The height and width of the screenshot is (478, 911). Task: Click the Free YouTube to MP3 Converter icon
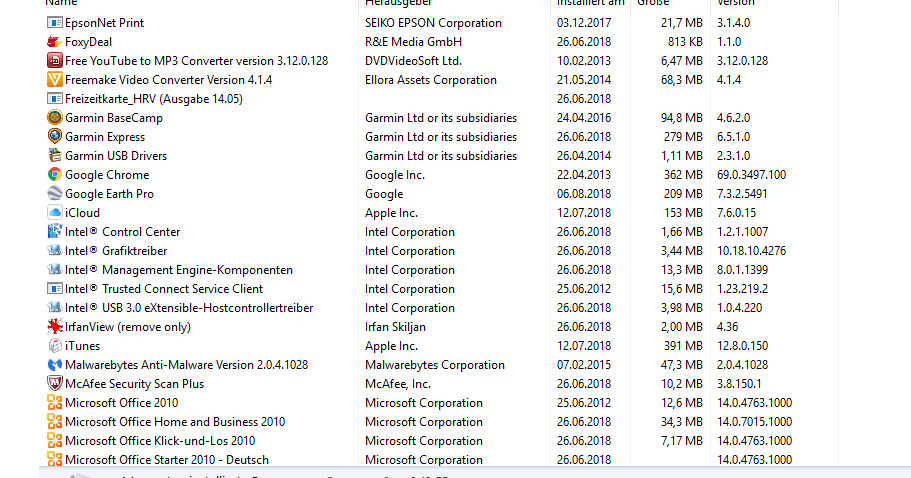tap(55, 60)
